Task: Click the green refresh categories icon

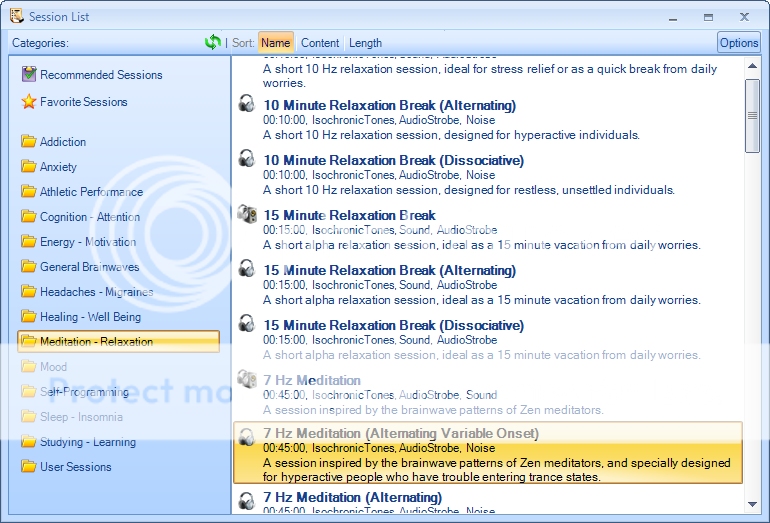Action: point(213,42)
